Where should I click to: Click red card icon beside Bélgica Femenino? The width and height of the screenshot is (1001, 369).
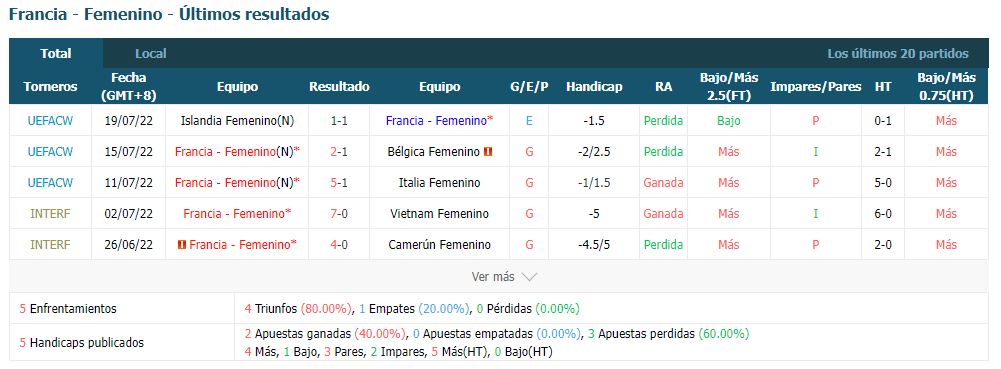(488, 152)
